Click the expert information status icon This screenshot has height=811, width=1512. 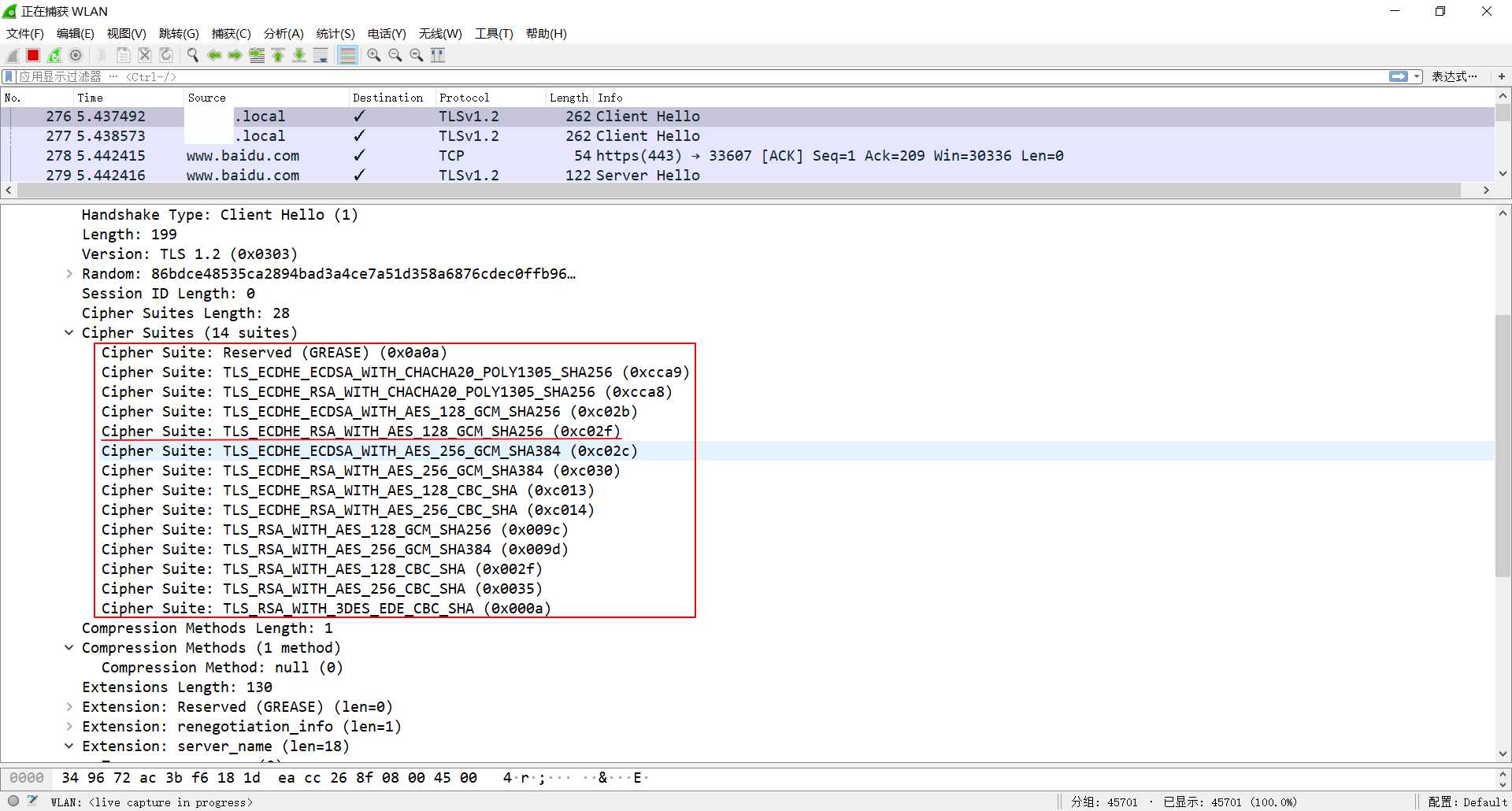[13, 801]
